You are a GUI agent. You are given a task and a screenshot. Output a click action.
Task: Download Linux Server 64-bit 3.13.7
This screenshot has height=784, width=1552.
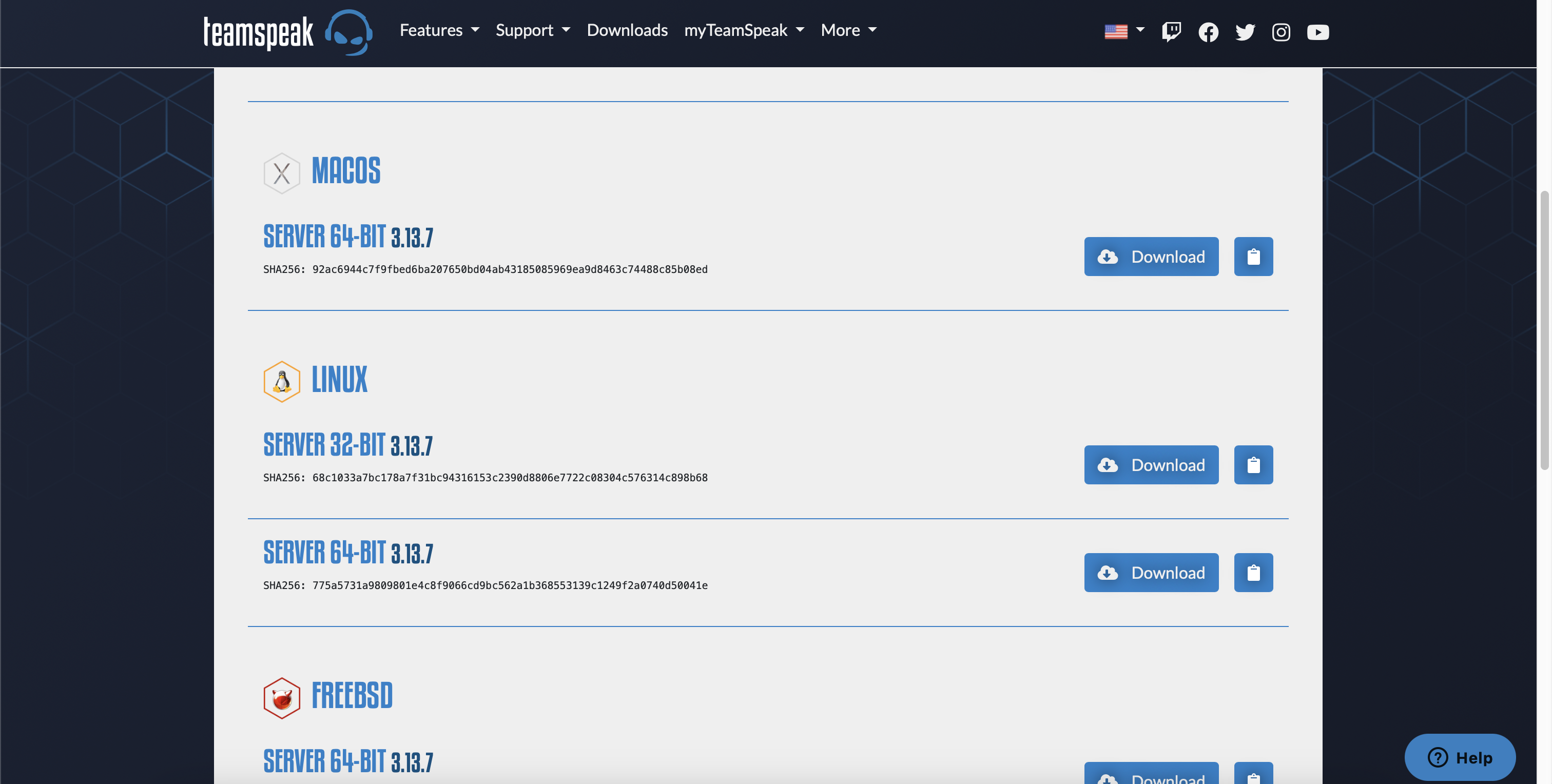pos(1151,573)
